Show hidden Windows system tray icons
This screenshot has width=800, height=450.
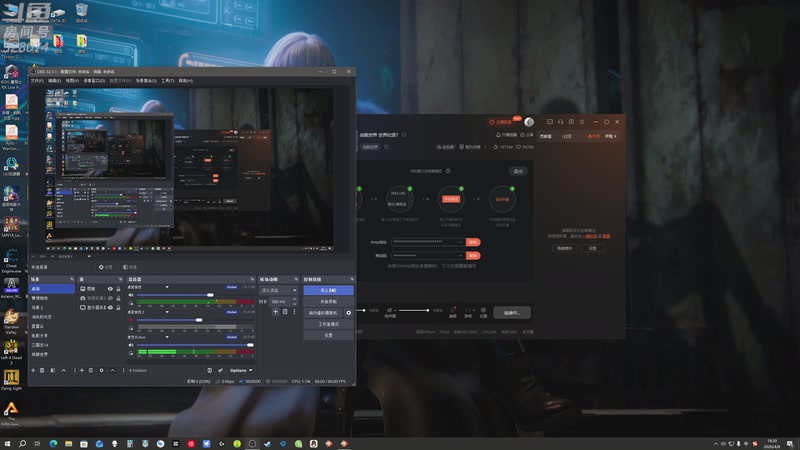click(x=715, y=444)
